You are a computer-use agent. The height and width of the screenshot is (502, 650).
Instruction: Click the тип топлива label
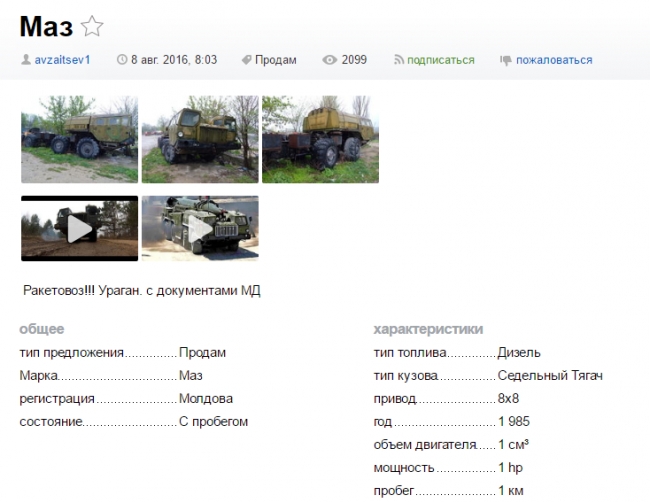[x=410, y=353]
